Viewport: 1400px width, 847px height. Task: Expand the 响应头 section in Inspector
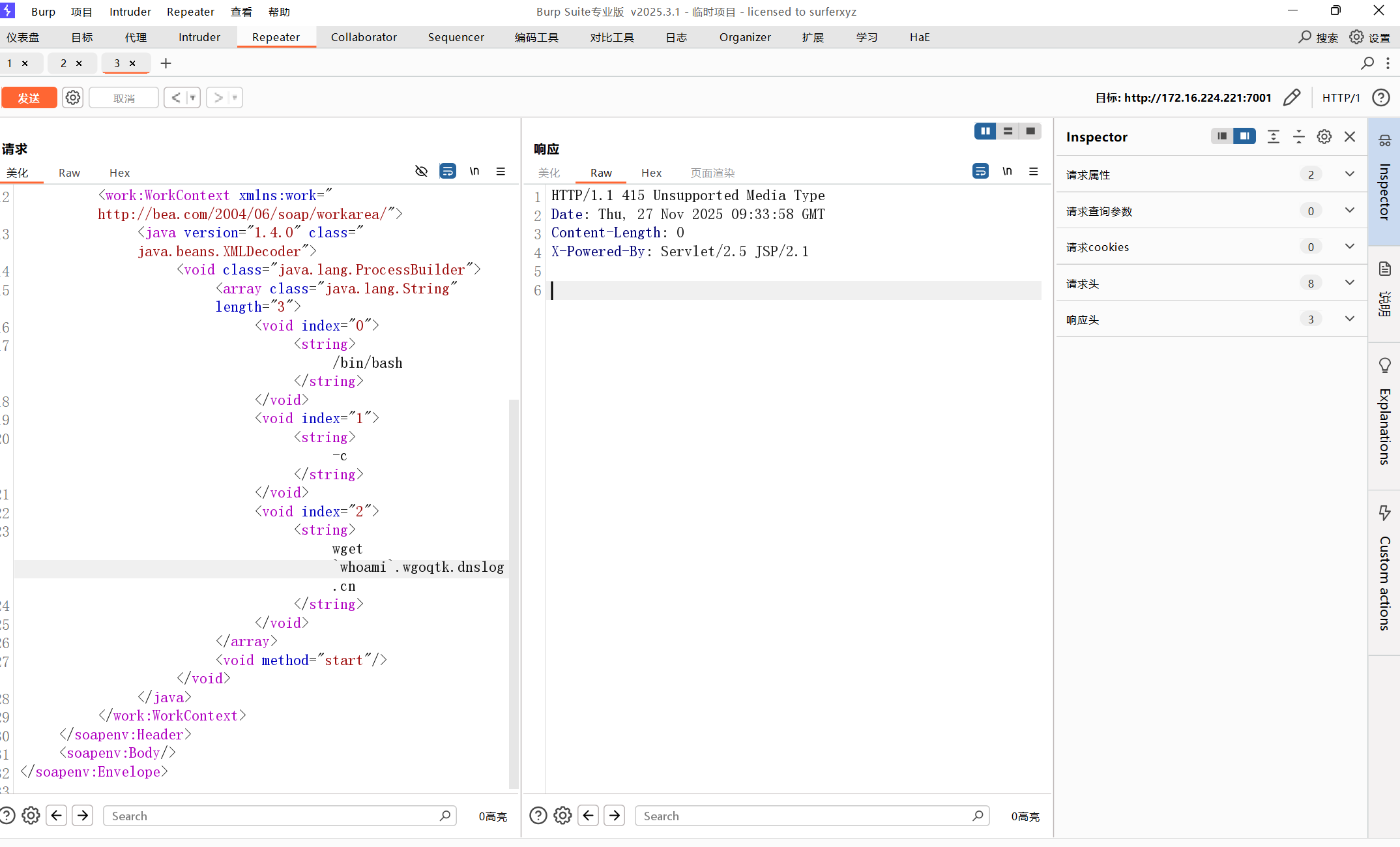click(1349, 319)
